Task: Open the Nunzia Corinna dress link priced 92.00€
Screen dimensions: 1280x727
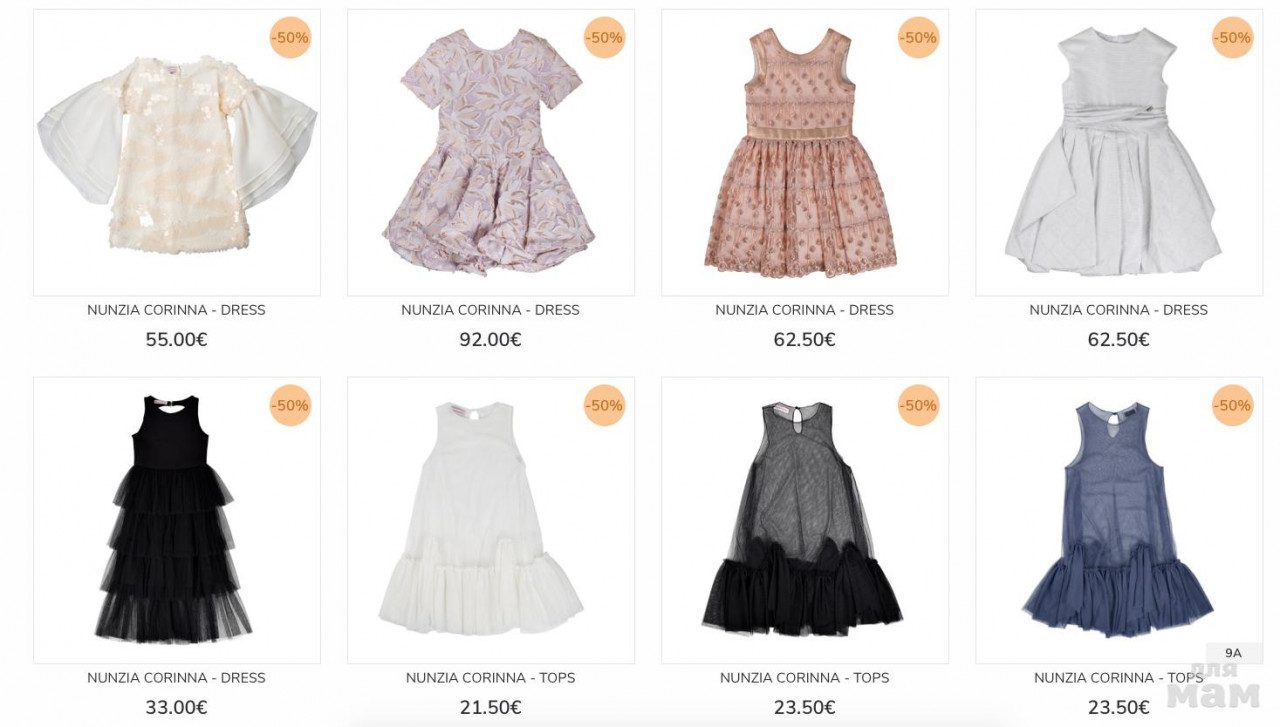Action: click(x=491, y=310)
